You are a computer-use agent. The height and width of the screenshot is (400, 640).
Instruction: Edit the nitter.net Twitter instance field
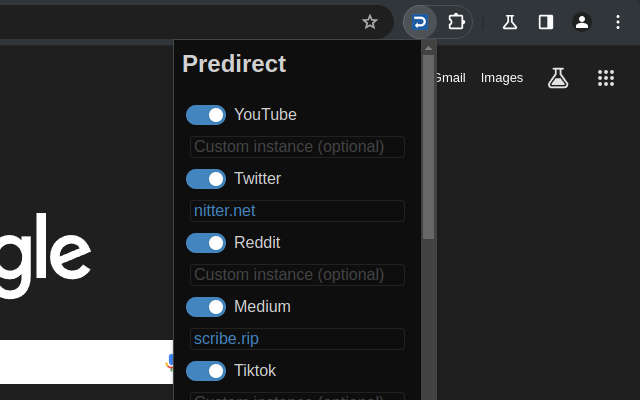pos(297,211)
